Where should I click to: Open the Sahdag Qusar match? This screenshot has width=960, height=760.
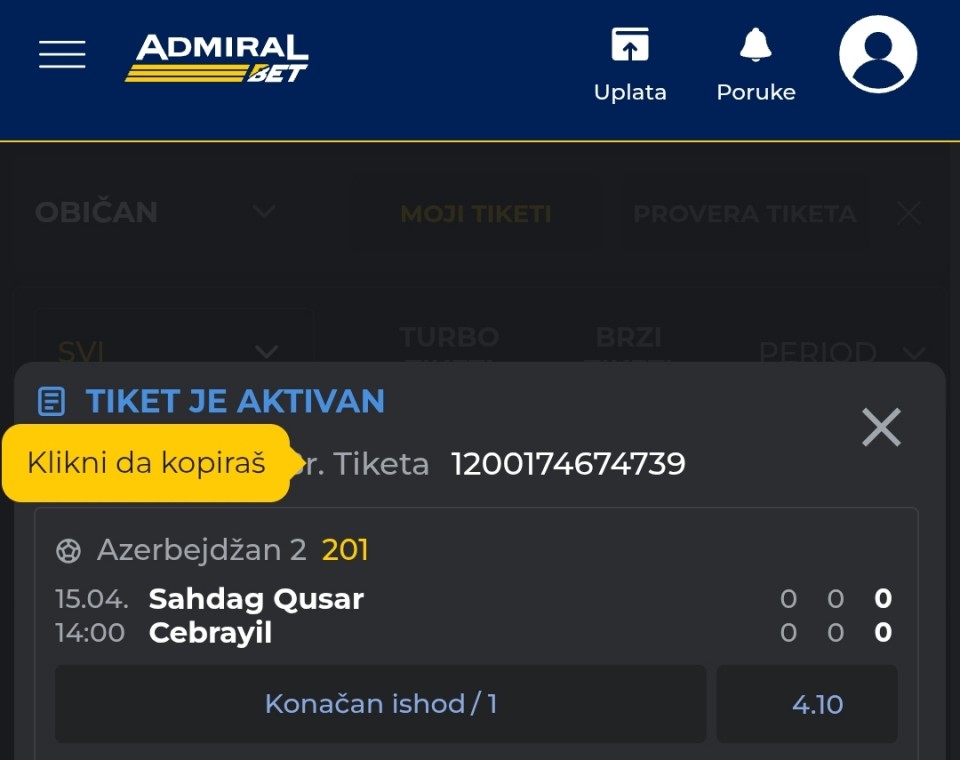click(x=256, y=599)
